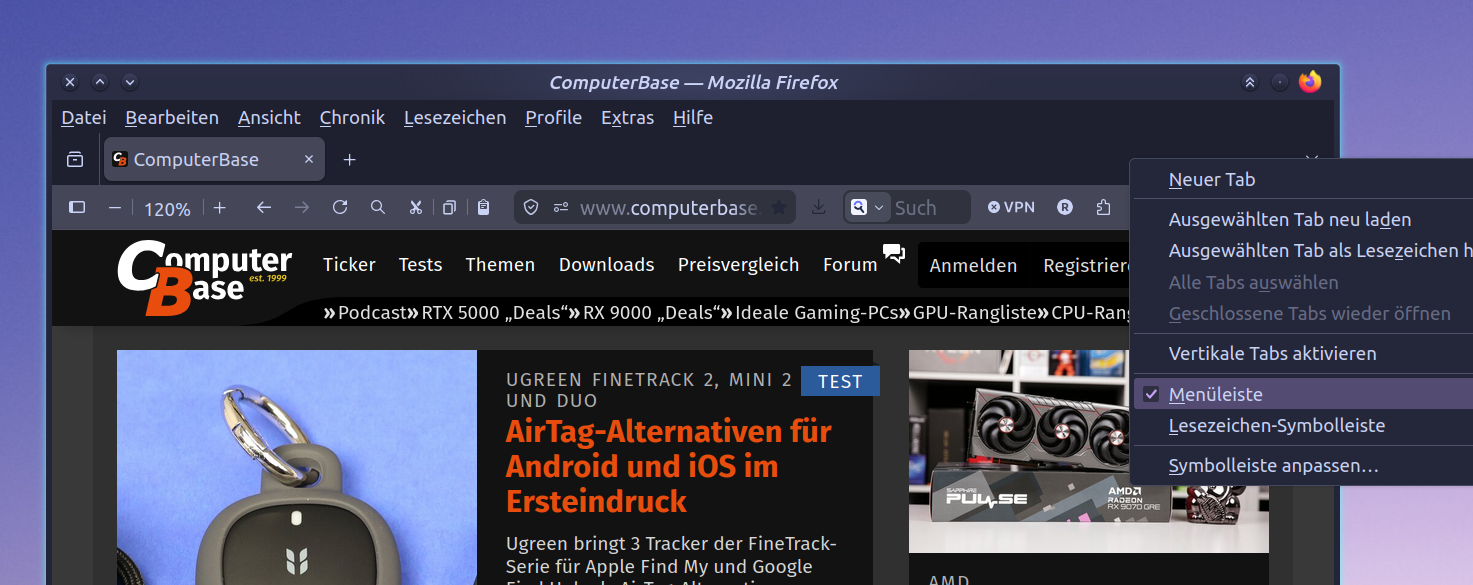Open the Profile menu
1473x585 pixels.
tap(554, 118)
